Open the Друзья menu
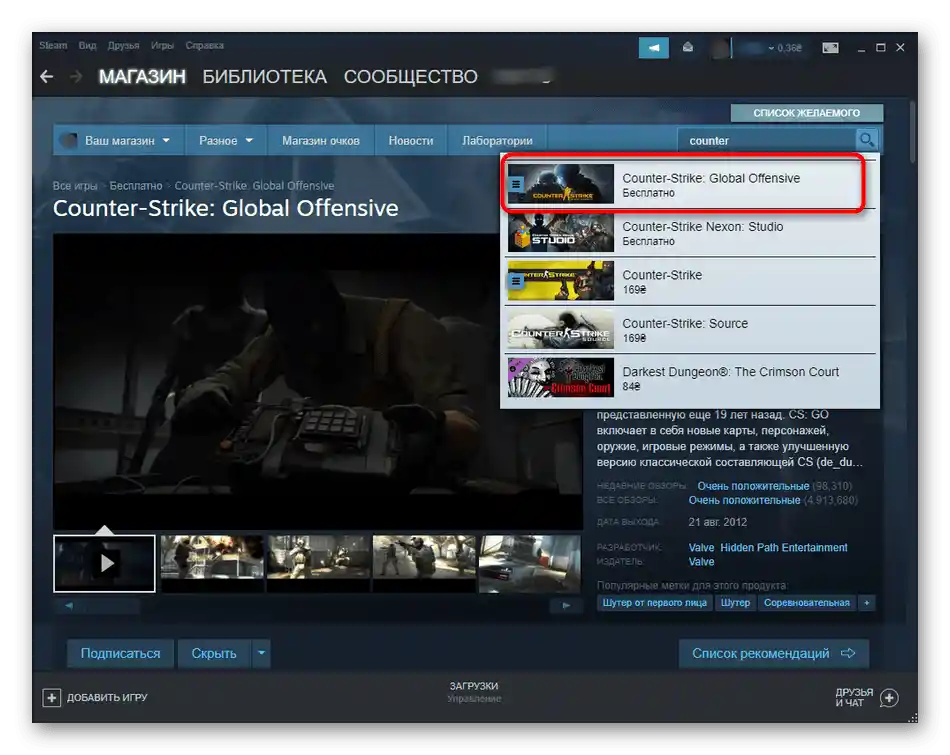Viewport: 950px width, 755px height. click(124, 45)
